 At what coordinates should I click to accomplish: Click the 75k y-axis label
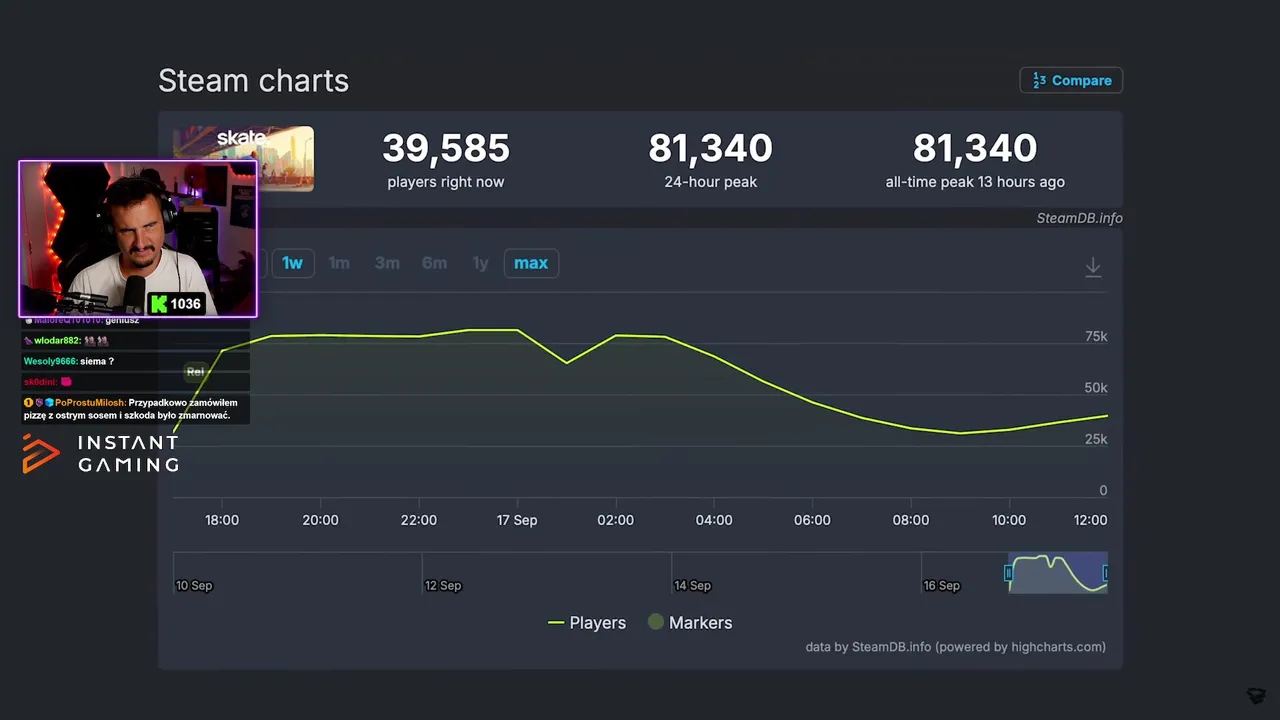[1096, 337]
